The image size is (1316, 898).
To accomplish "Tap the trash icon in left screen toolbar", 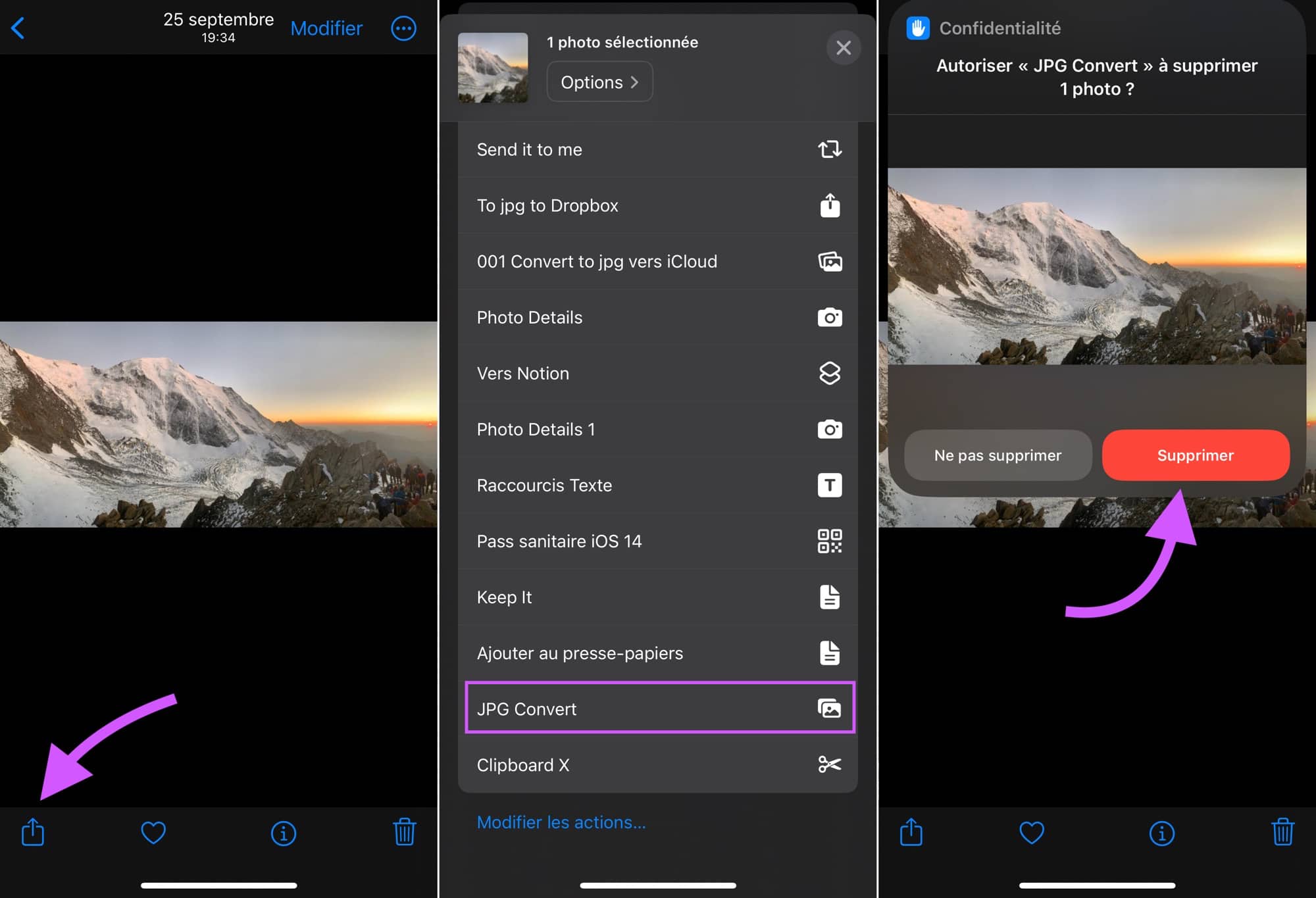I will tap(405, 832).
